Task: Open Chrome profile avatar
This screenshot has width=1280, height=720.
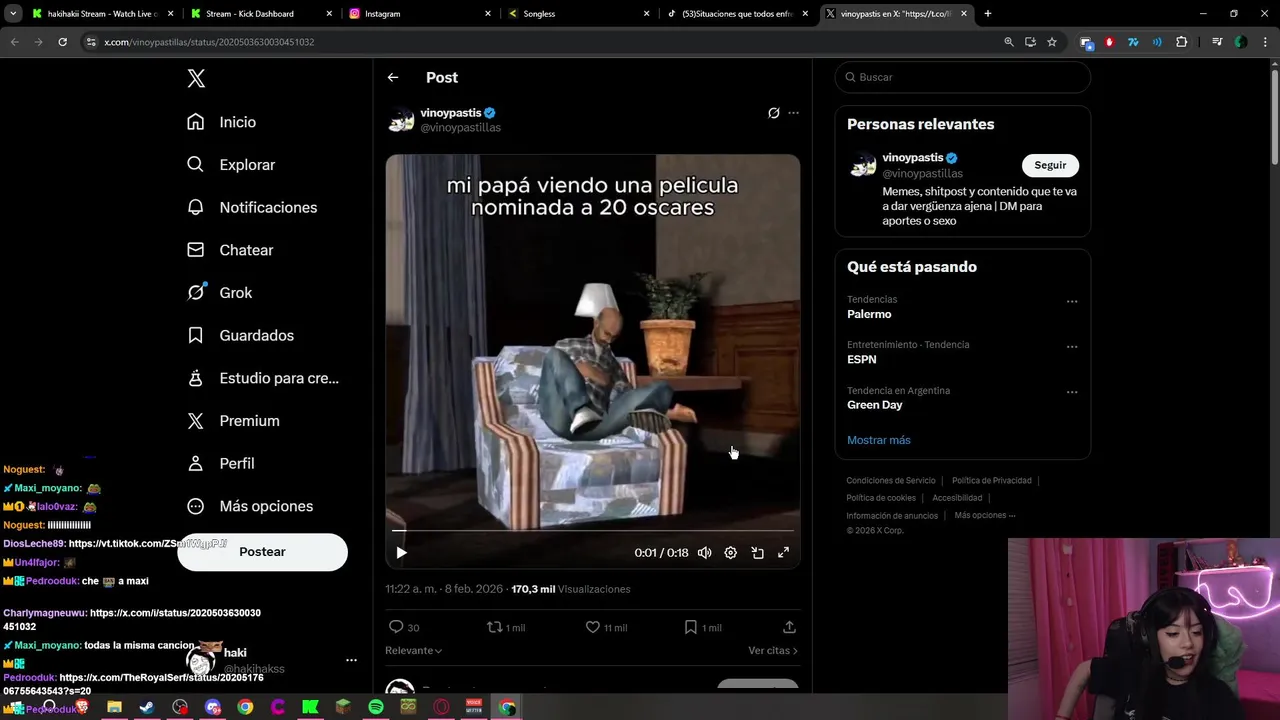Action: point(1240,42)
